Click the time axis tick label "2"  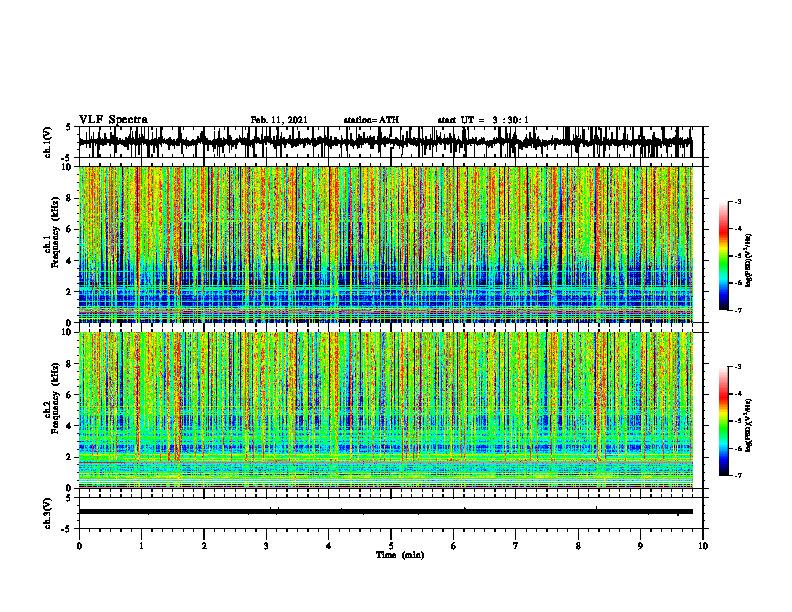(x=204, y=546)
